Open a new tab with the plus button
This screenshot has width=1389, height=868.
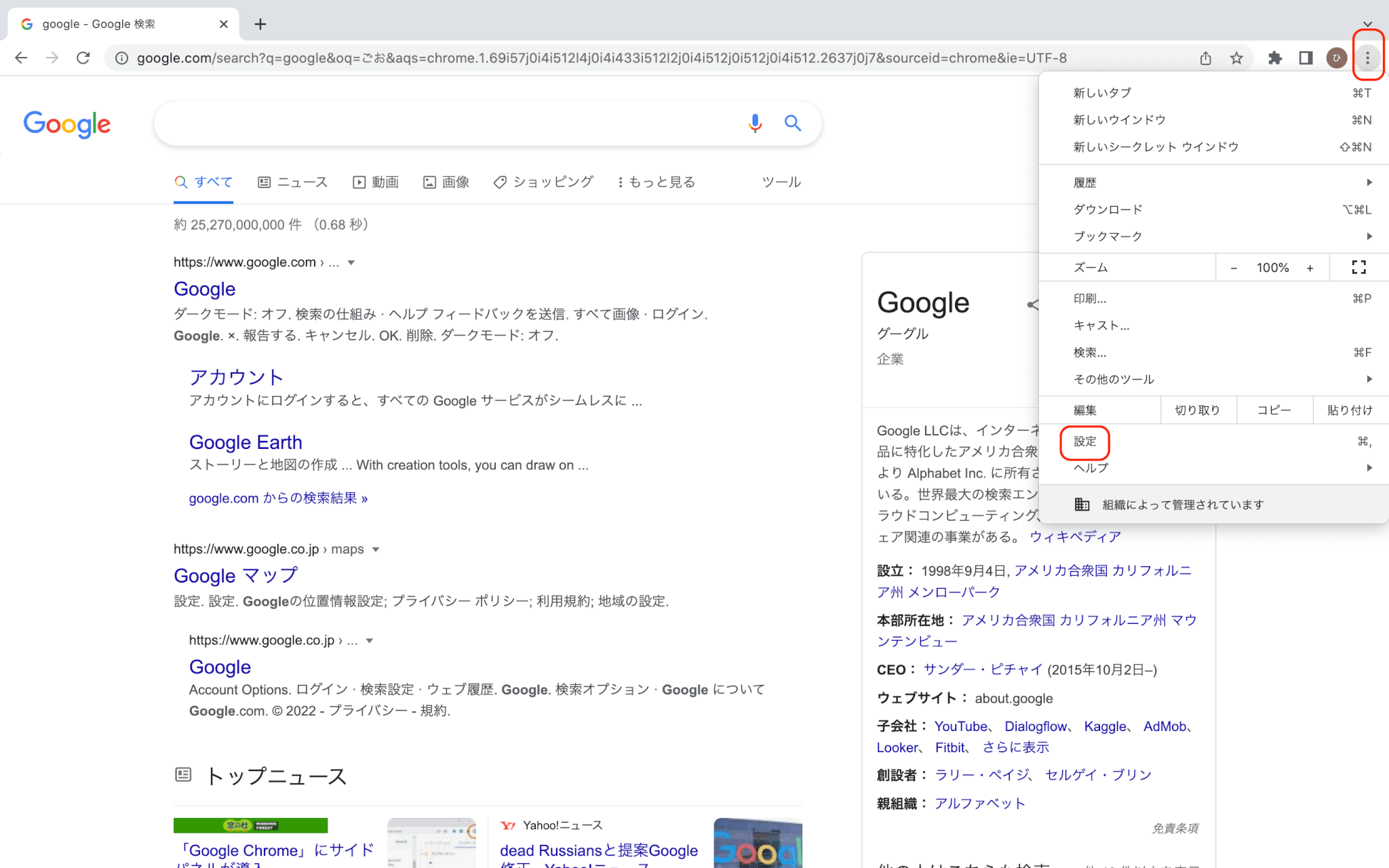tap(260, 24)
